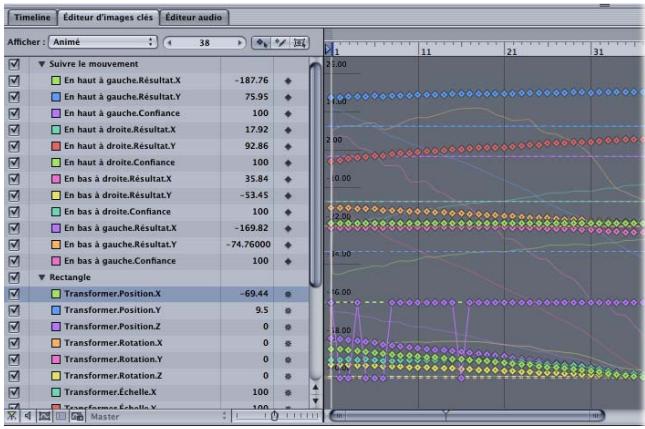Click the audio speaker icon in the bottom bar

coord(28,416)
